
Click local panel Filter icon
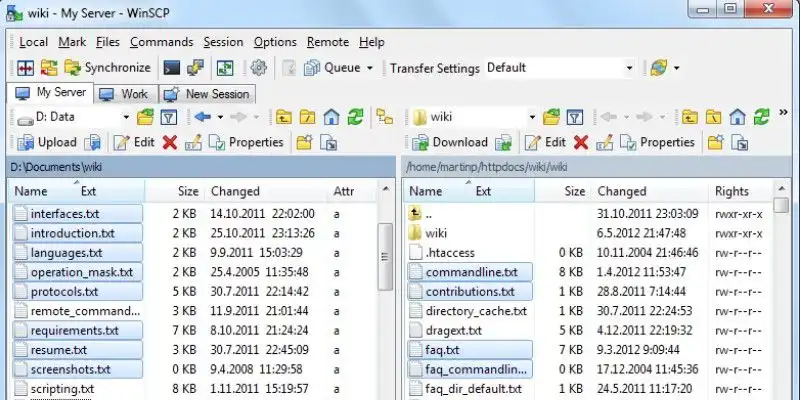coord(168,117)
